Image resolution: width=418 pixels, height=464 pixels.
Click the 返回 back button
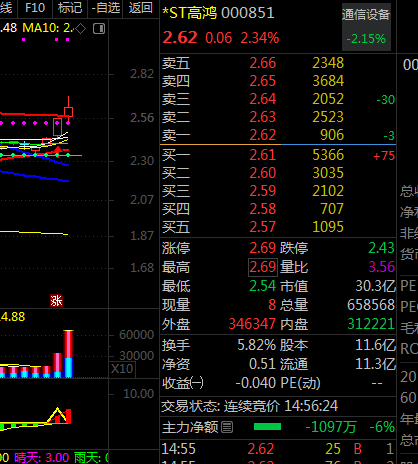pos(141,7)
